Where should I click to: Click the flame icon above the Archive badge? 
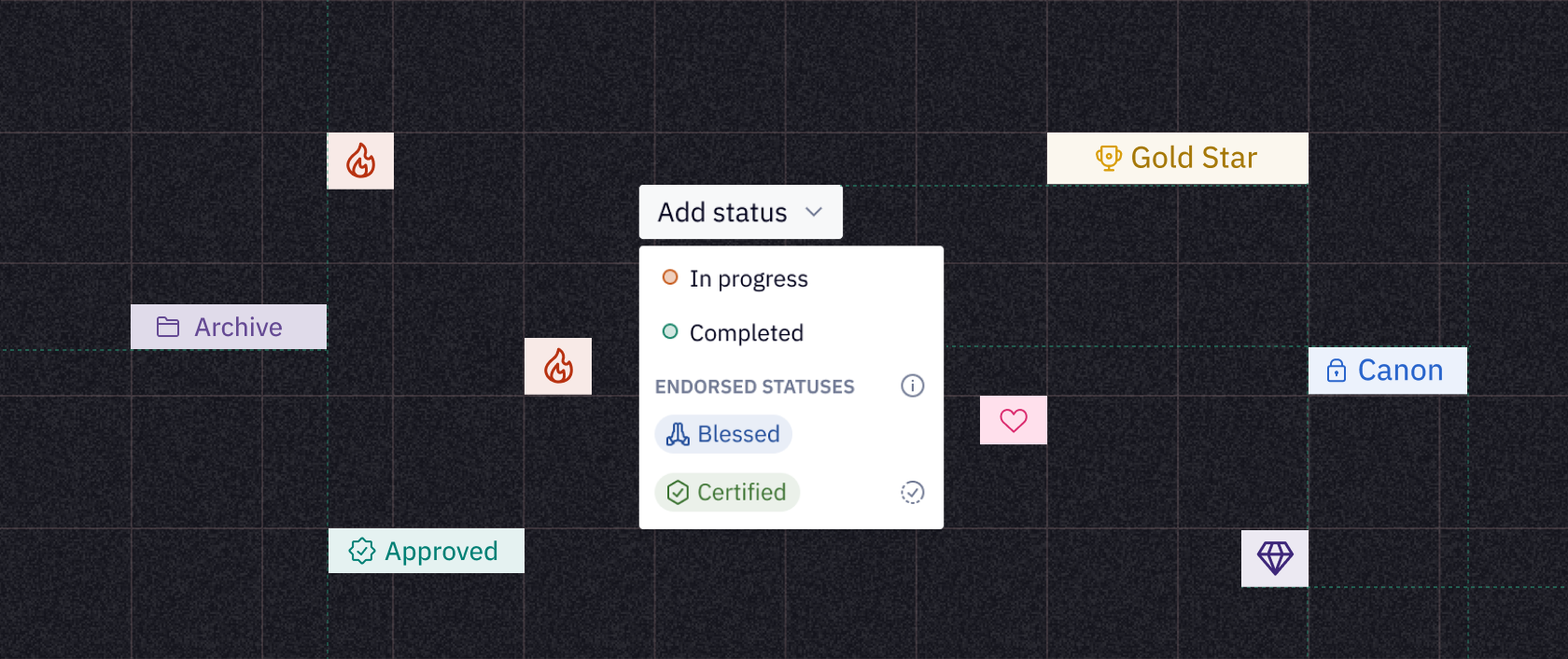pos(360,161)
